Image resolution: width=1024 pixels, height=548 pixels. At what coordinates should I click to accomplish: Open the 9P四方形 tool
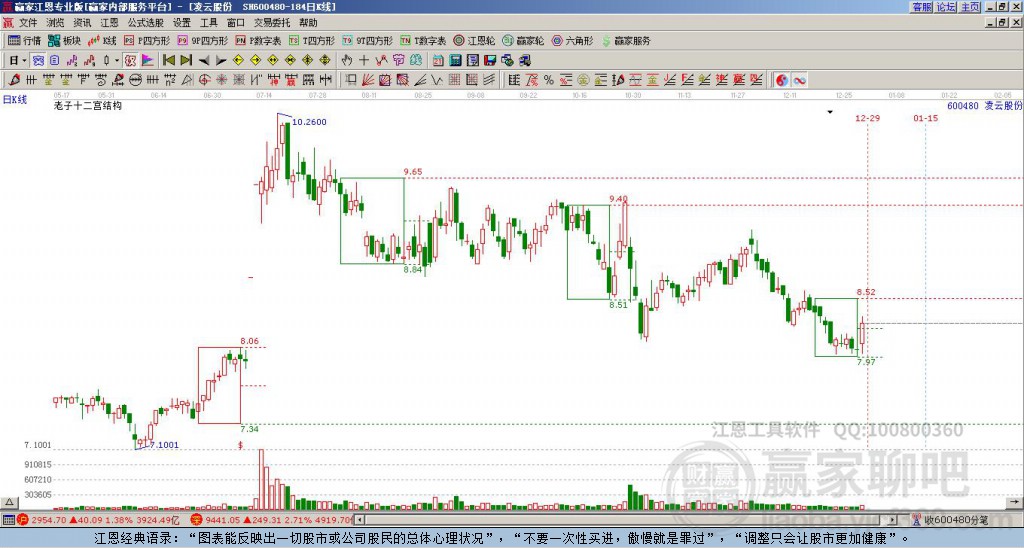coord(203,40)
